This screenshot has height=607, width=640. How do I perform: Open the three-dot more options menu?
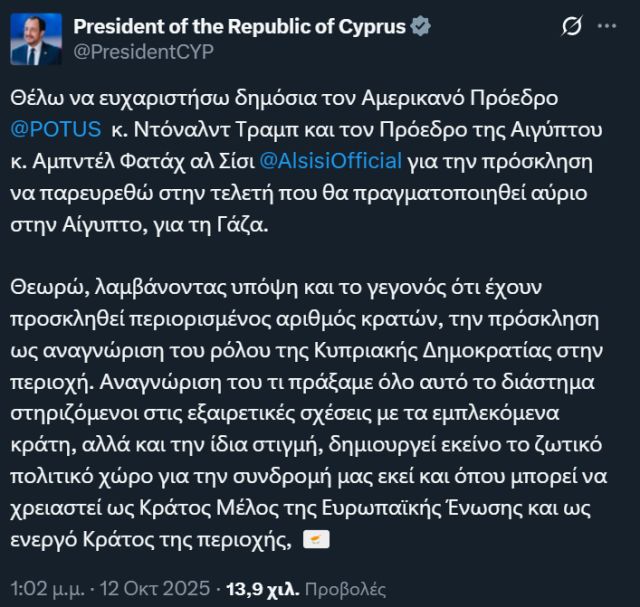pyautogui.click(x=614, y=26)
